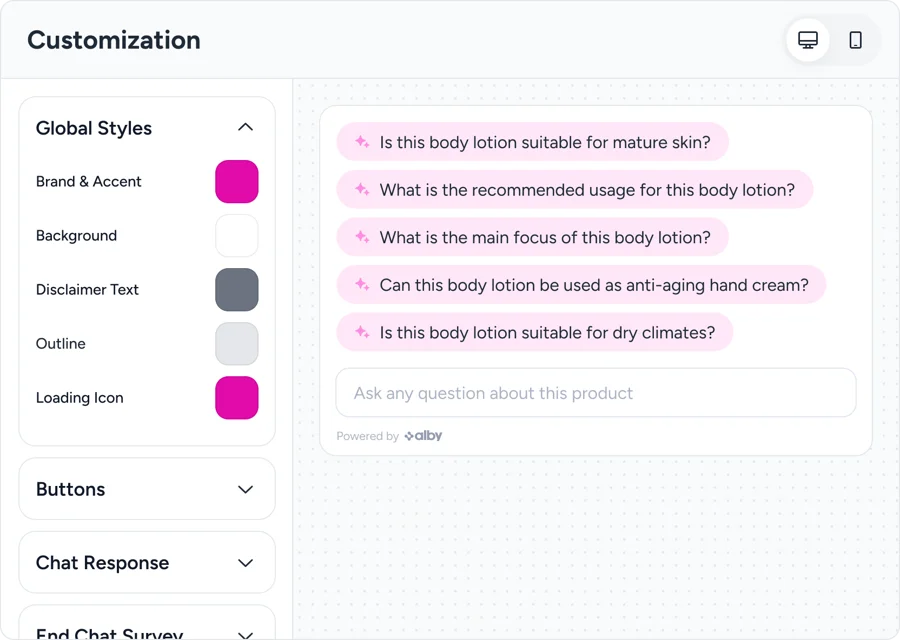The image size is (900, 640).
Task: Click sparkle icon beside recommended usage question
Action: point(362,189)
